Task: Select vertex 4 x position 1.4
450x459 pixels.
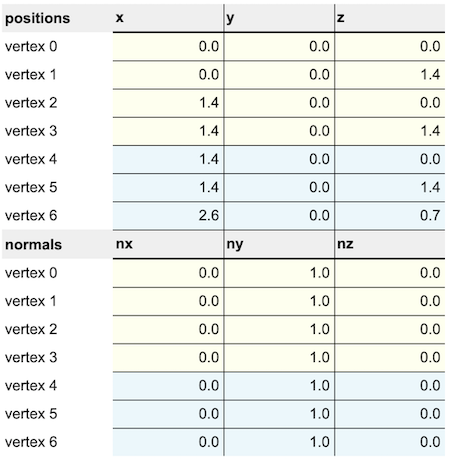Action: pyautogui.click(x=168, y=159)
